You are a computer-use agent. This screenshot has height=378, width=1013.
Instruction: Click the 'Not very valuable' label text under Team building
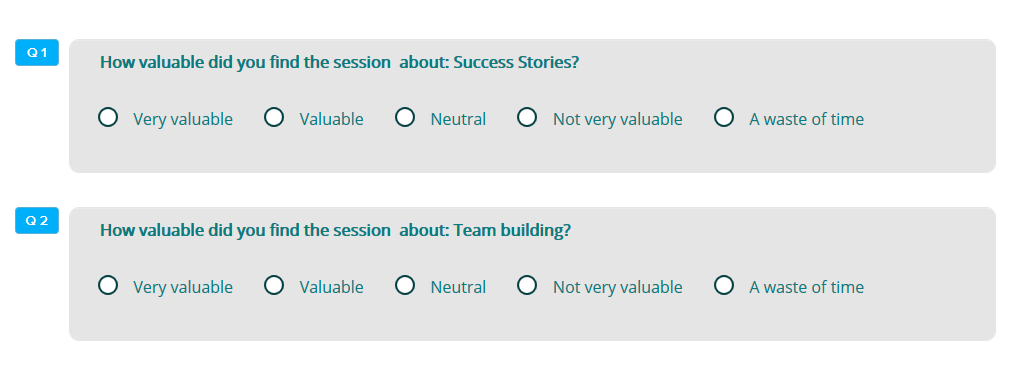pos(618,288)
